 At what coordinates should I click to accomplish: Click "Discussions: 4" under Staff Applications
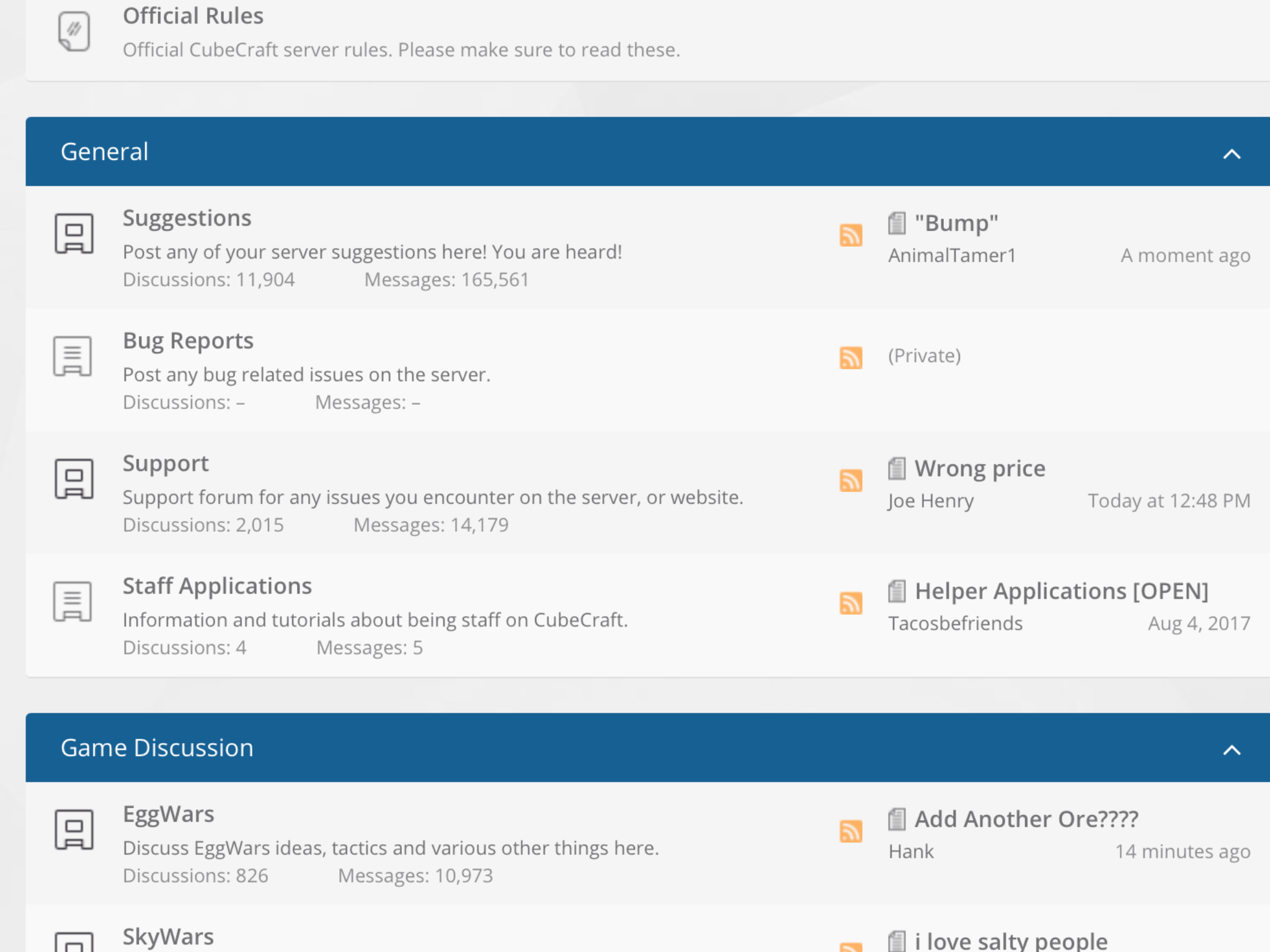184,648
